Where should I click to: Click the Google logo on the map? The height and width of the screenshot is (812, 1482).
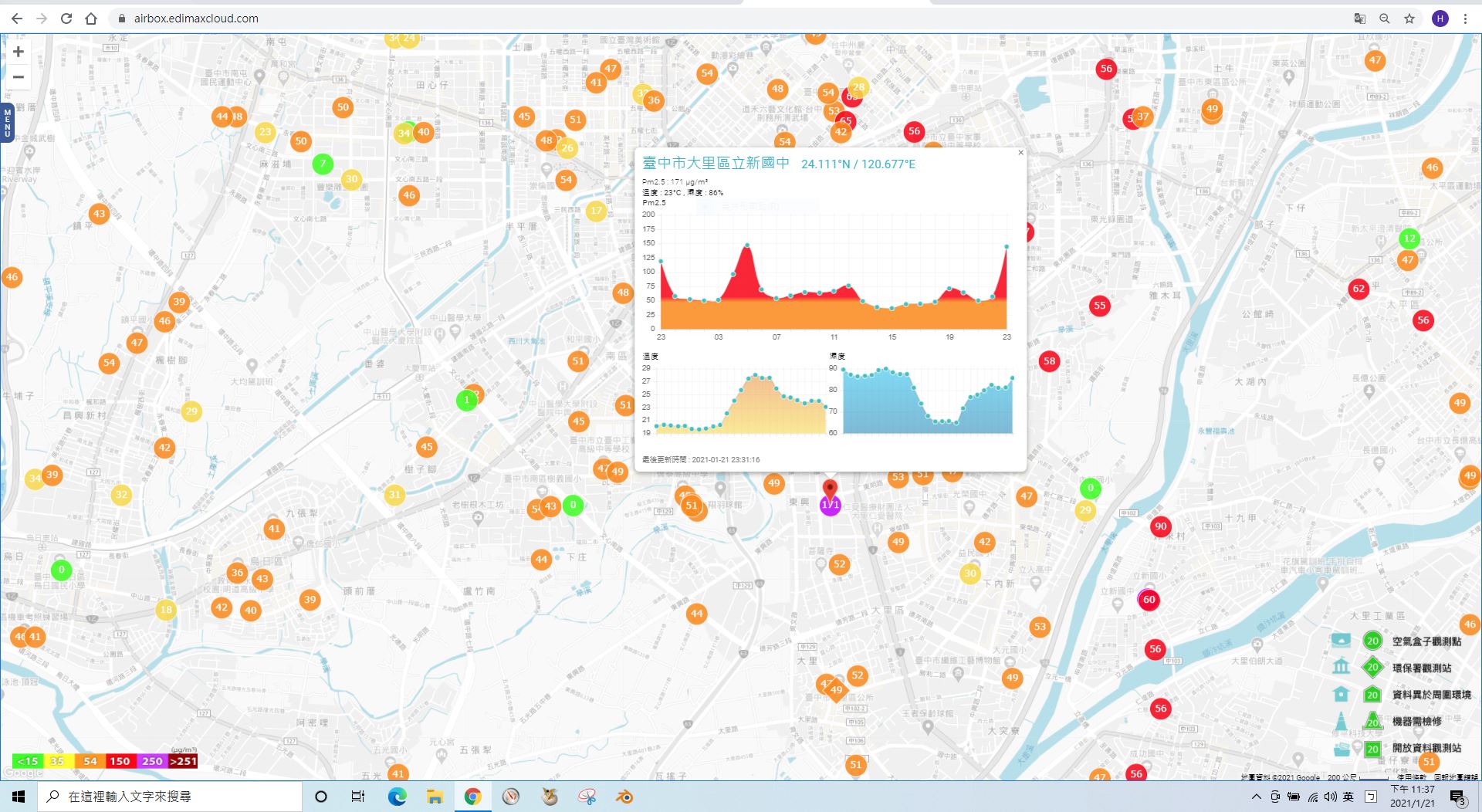(x=23, y=773)
